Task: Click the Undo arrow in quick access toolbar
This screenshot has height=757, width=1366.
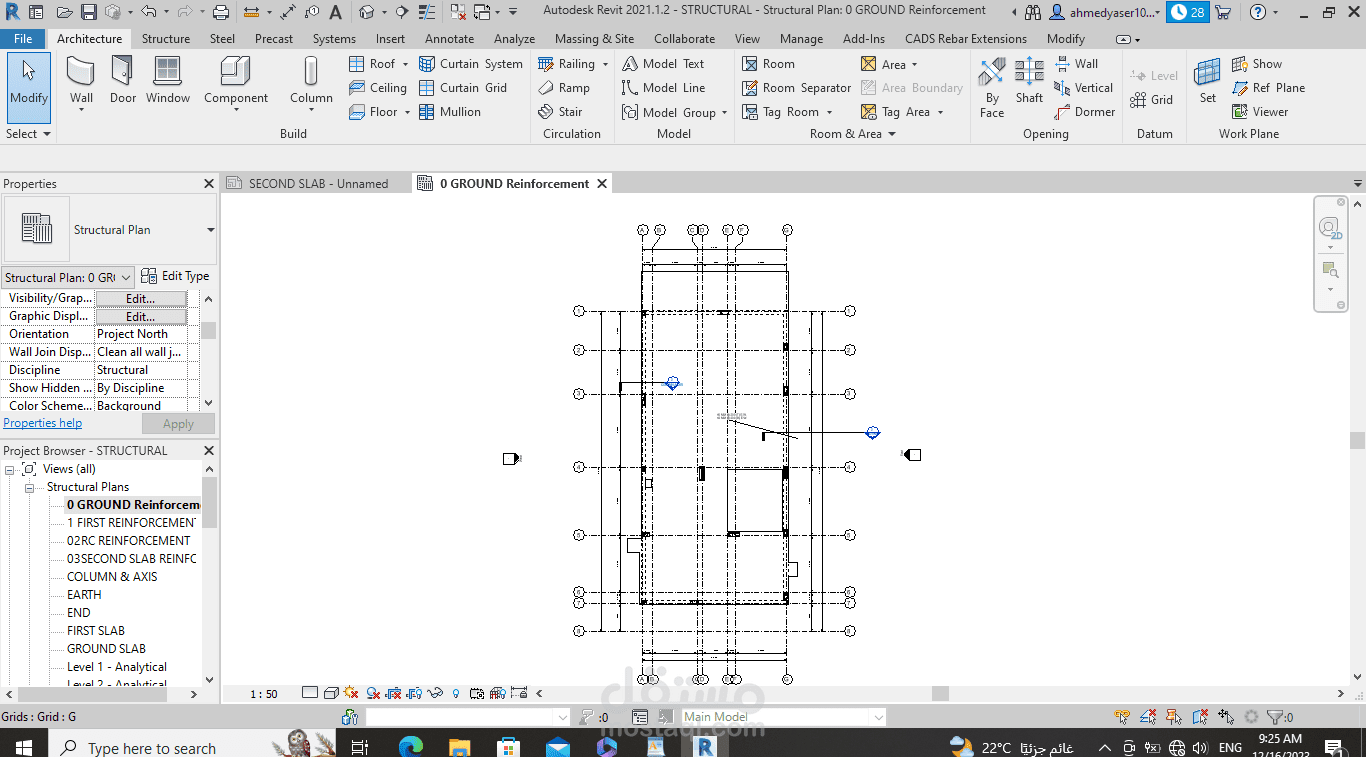Action: coord(148,12)
